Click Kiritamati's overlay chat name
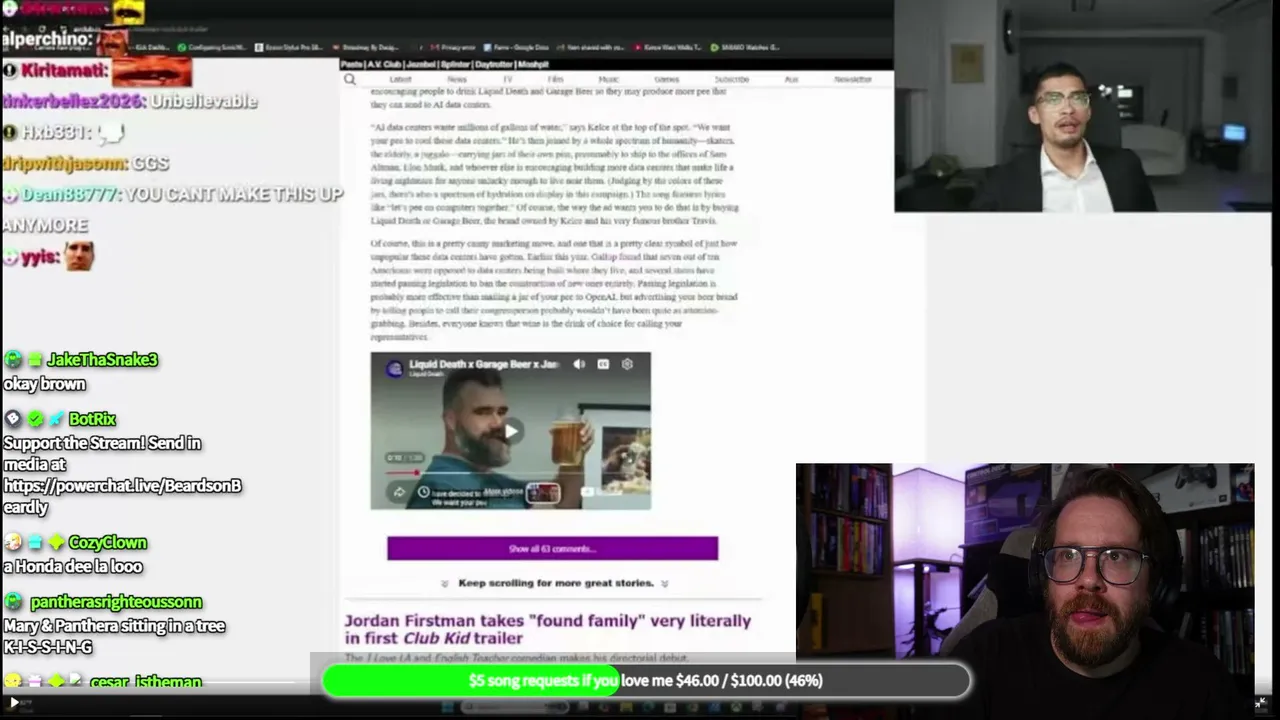This screenshot has width=1280, height=720. pyautogui.click(x=63, y=71)
